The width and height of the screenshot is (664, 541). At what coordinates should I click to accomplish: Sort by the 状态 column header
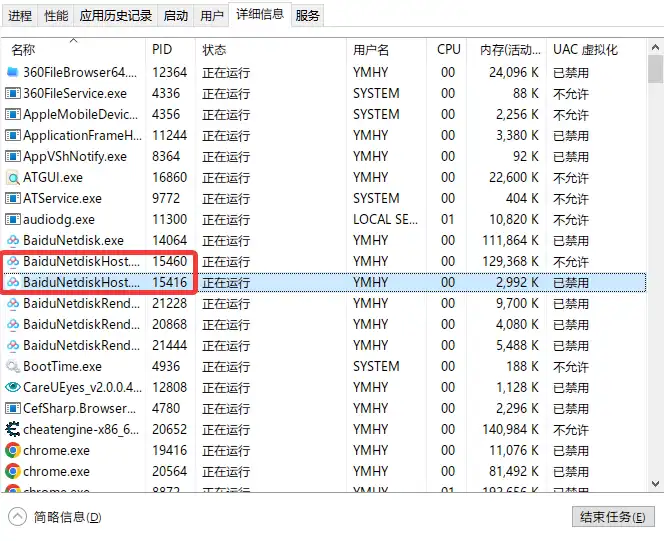[x=271, y=50]
